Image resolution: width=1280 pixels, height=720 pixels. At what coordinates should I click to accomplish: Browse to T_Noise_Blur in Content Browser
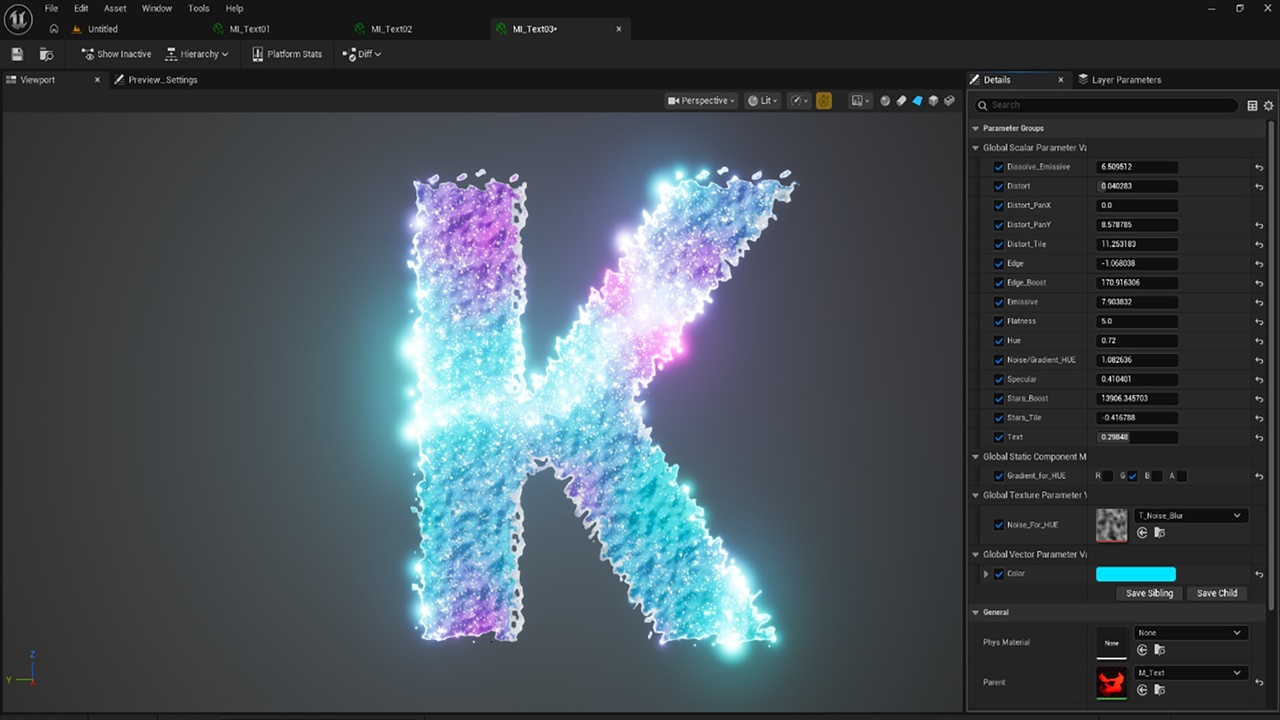click(x=1159, y=533)
